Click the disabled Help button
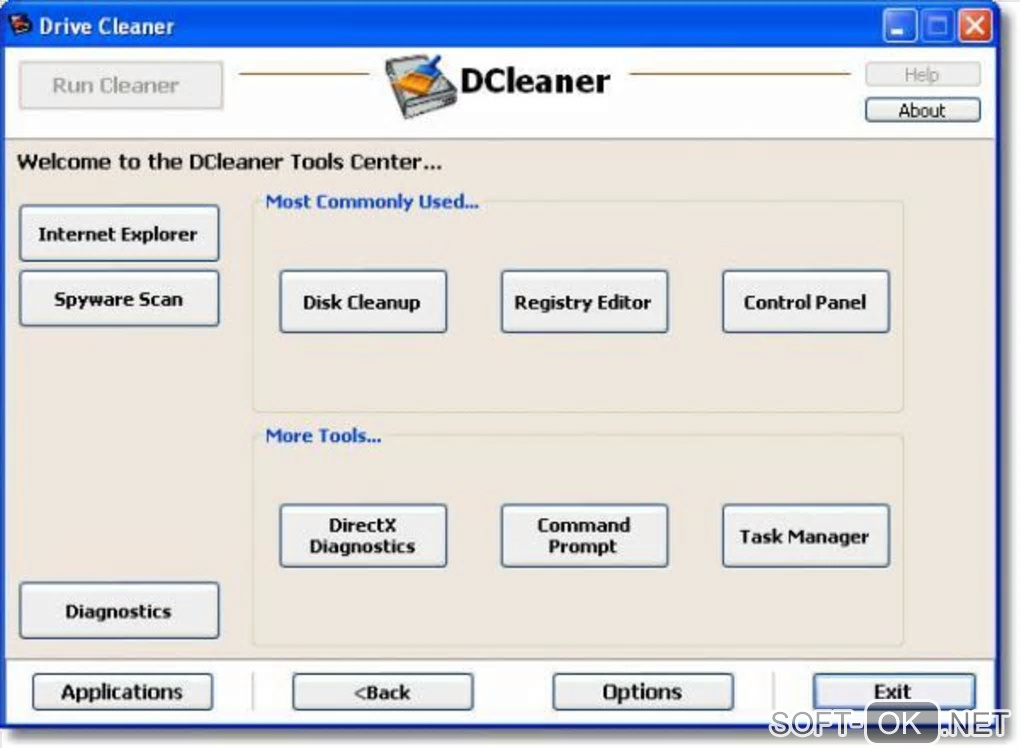 click(x=922, y=74)
